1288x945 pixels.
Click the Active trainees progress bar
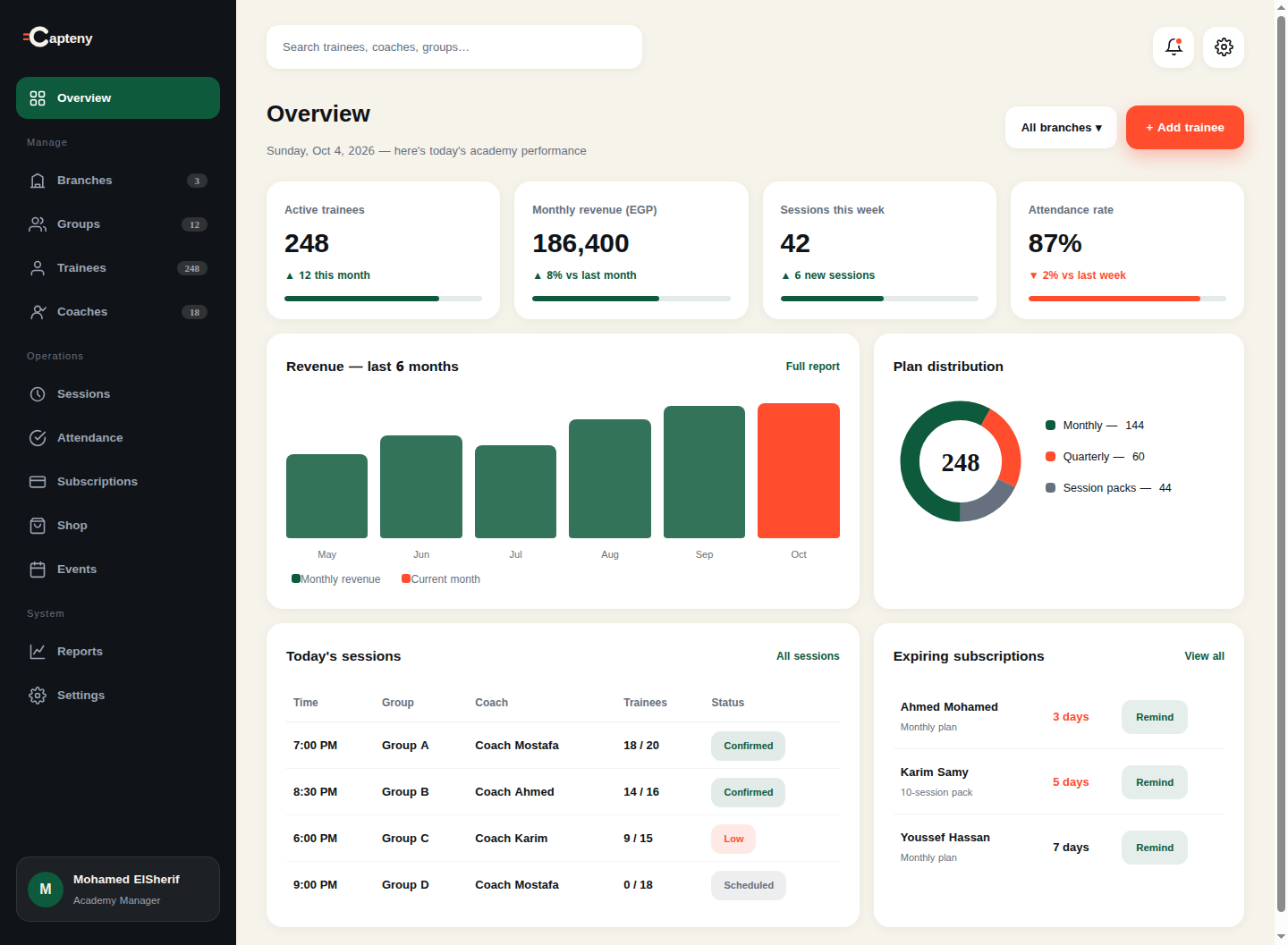(383, 299)
